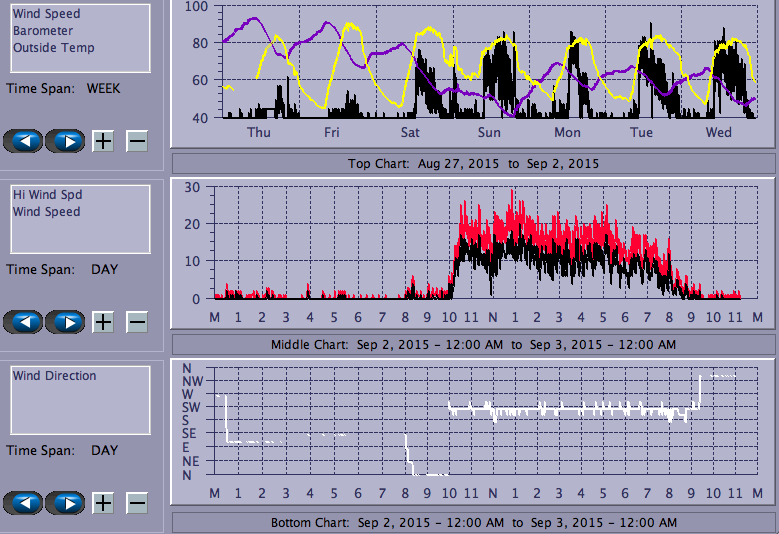Hit the plus button for the bottom chart
779x534 pixels.
click(x=103, y=502)
